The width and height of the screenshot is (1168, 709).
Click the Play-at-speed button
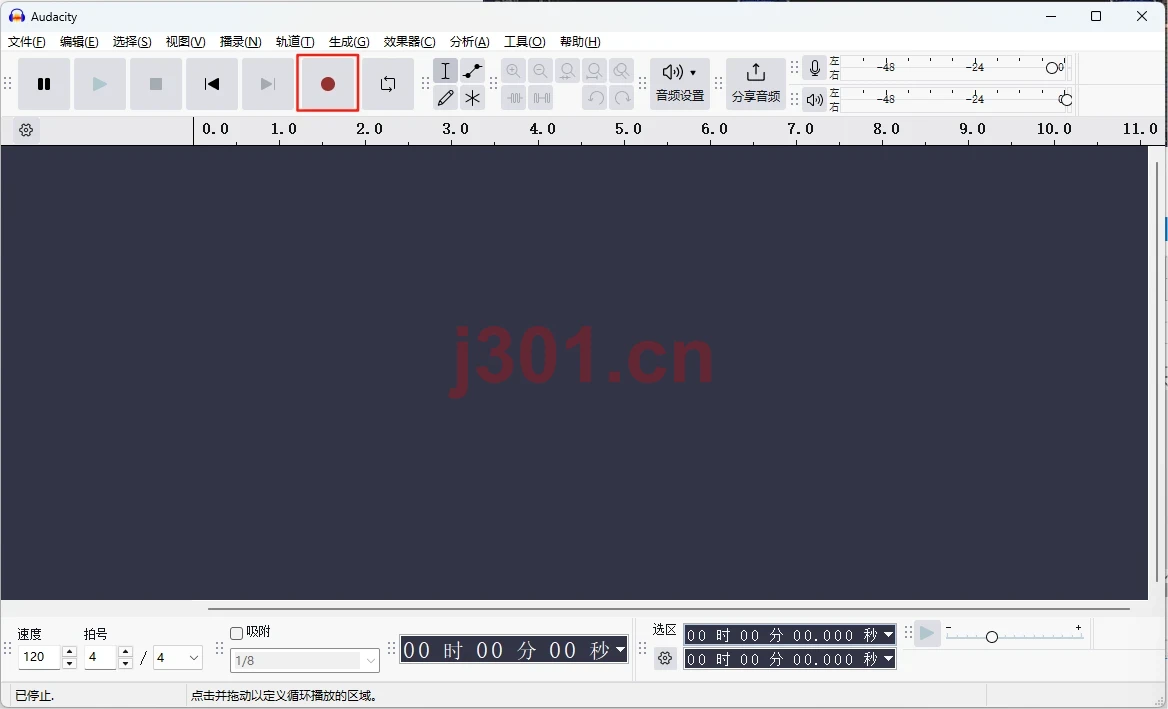927,634
